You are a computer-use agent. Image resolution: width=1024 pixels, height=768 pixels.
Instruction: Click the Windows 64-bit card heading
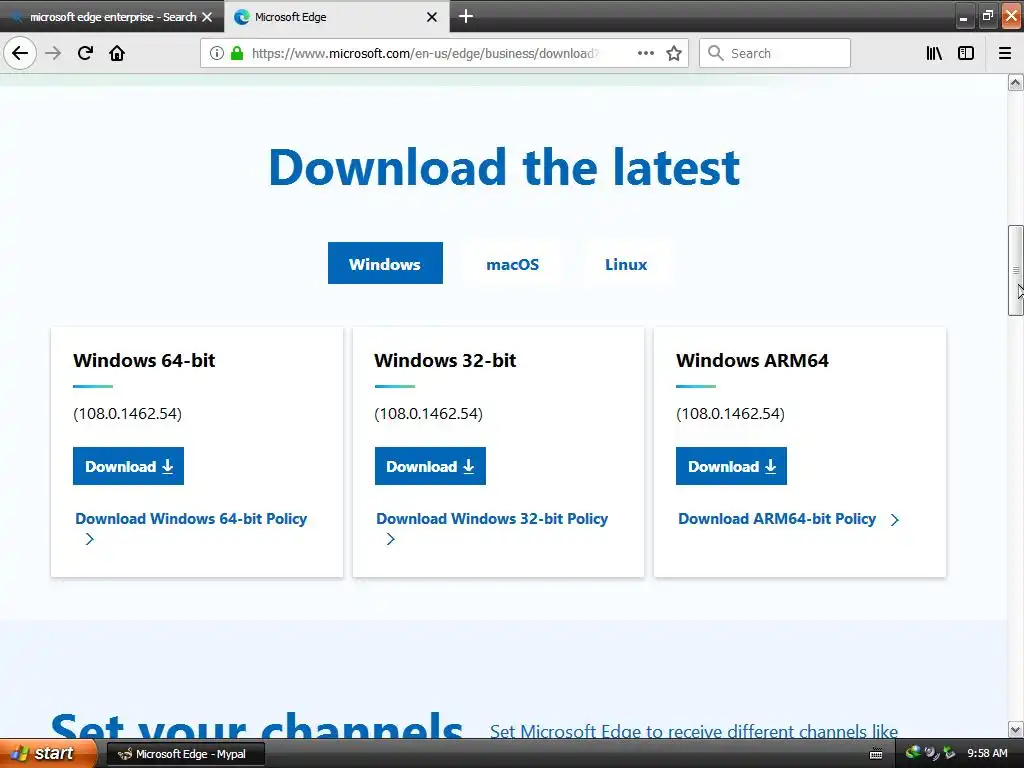click(144, 360)
